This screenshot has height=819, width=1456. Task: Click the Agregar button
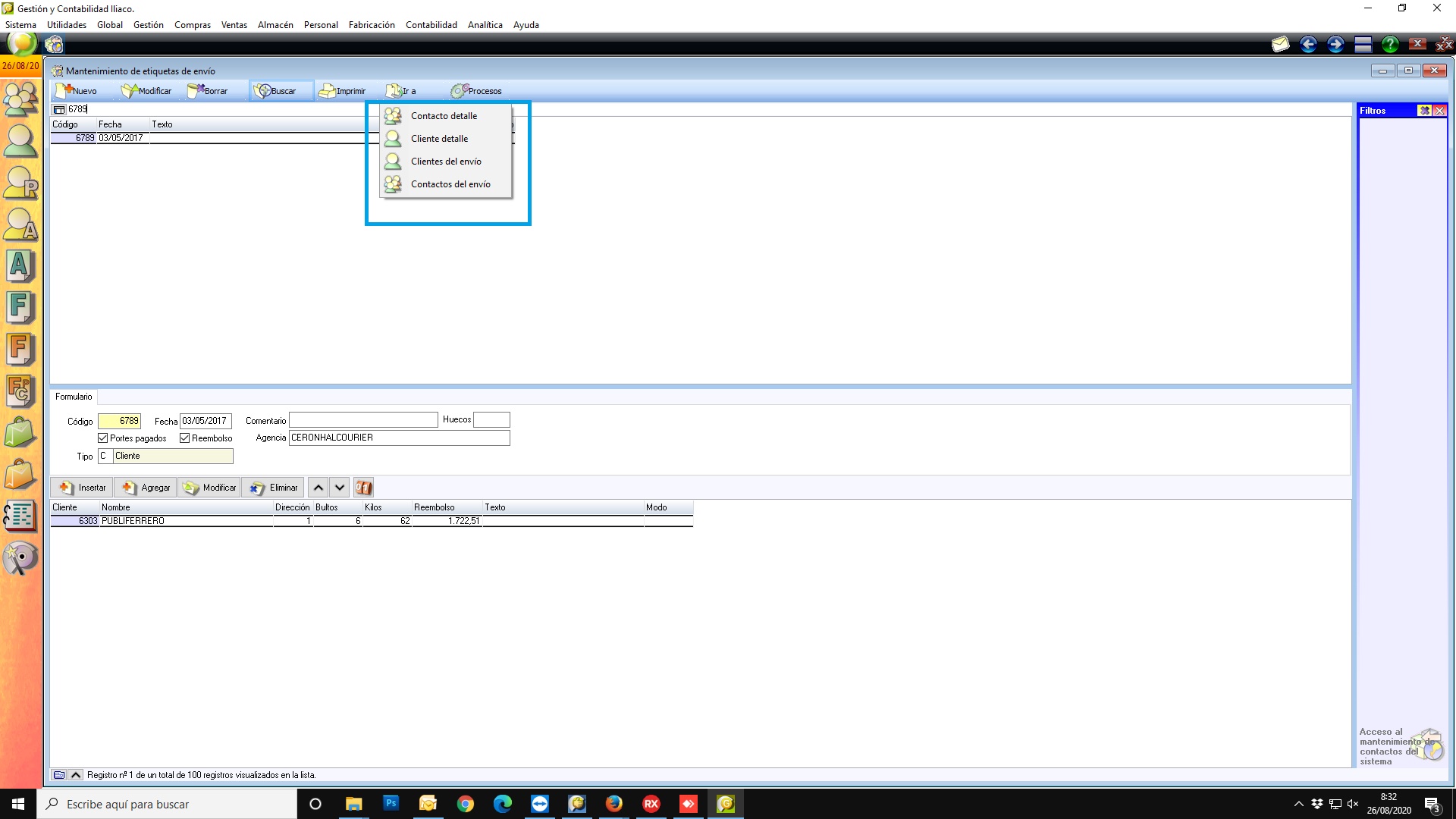(x=146, y=488)
